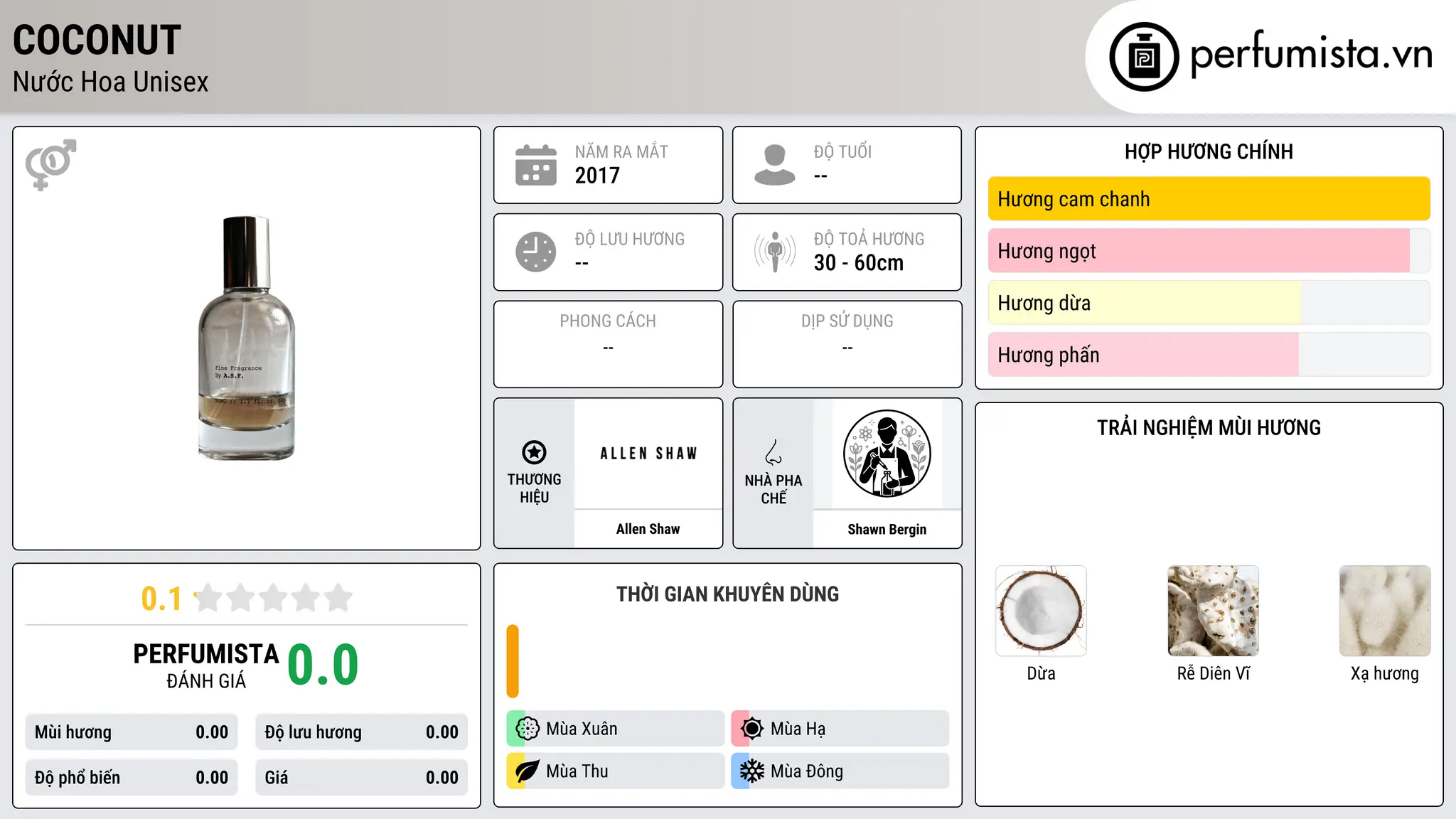Select the Mùa Xuân season label
Viewport: 1456px width, 819px height.
pyautogui.click(x=582, y=729)
